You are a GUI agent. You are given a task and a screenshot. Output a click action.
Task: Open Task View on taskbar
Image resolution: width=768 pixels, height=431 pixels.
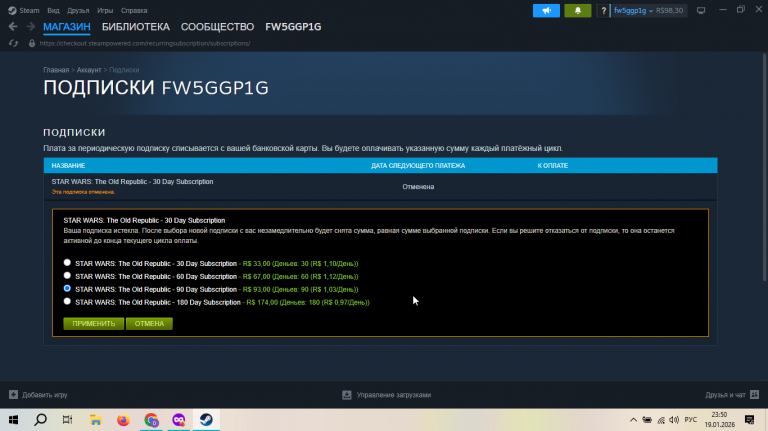68,420
